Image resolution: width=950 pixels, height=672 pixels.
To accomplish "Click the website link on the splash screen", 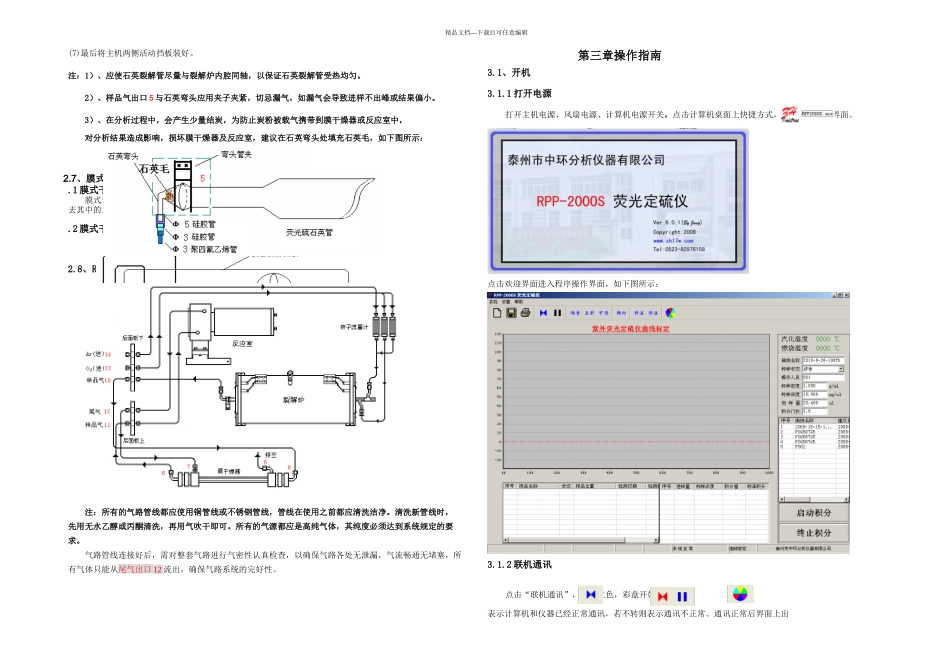I will [x=673, y=241].
